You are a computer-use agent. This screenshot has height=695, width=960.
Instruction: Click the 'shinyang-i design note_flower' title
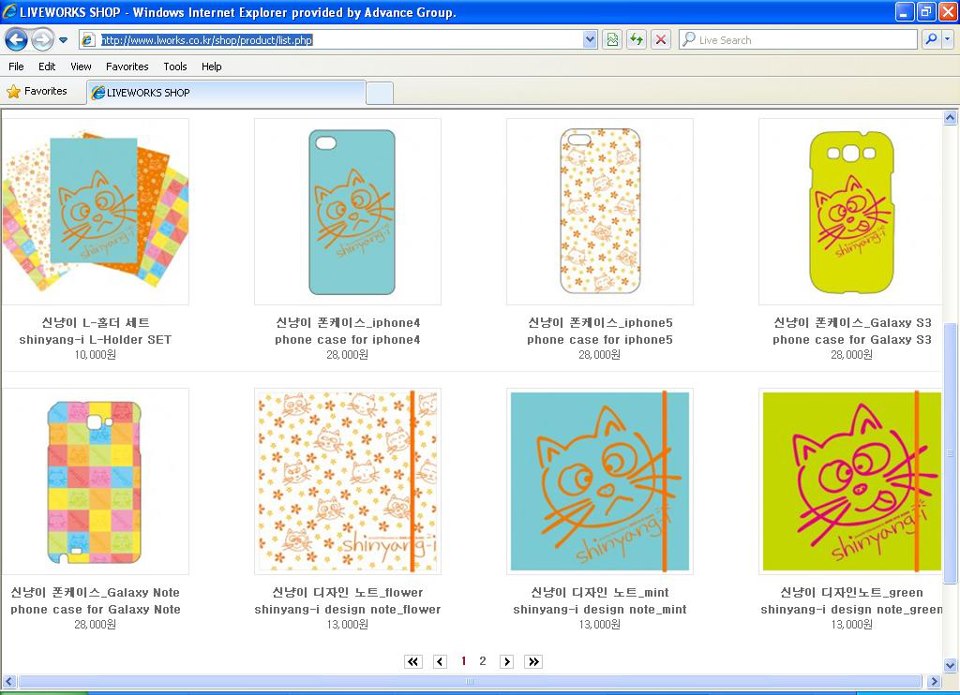348,610
